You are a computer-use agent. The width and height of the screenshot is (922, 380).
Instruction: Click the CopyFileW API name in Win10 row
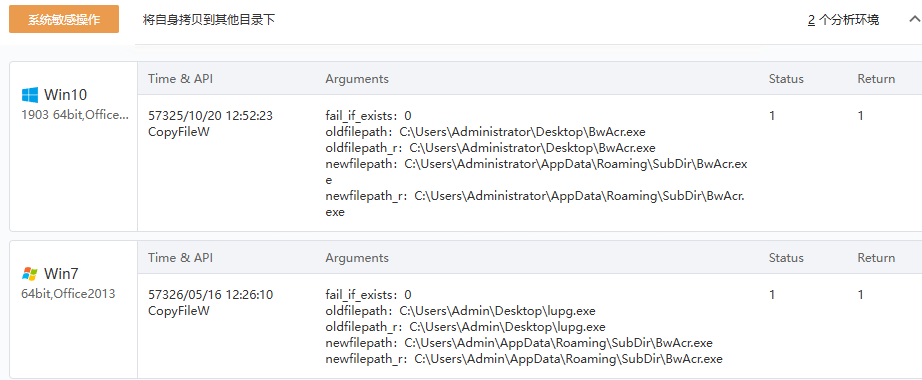(179, 132)
